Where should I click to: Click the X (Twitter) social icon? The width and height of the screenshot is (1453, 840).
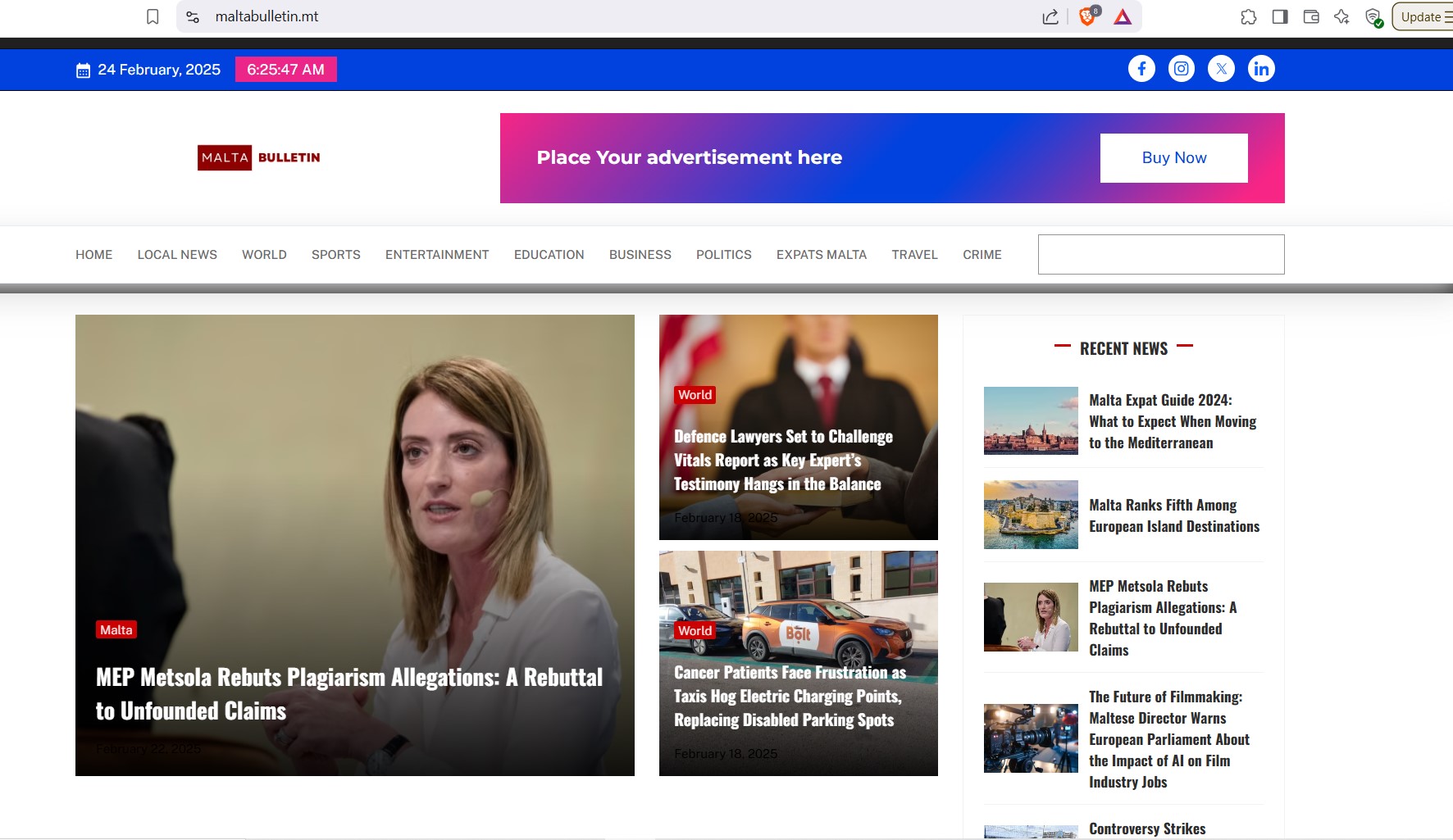tap(1221, 69)
